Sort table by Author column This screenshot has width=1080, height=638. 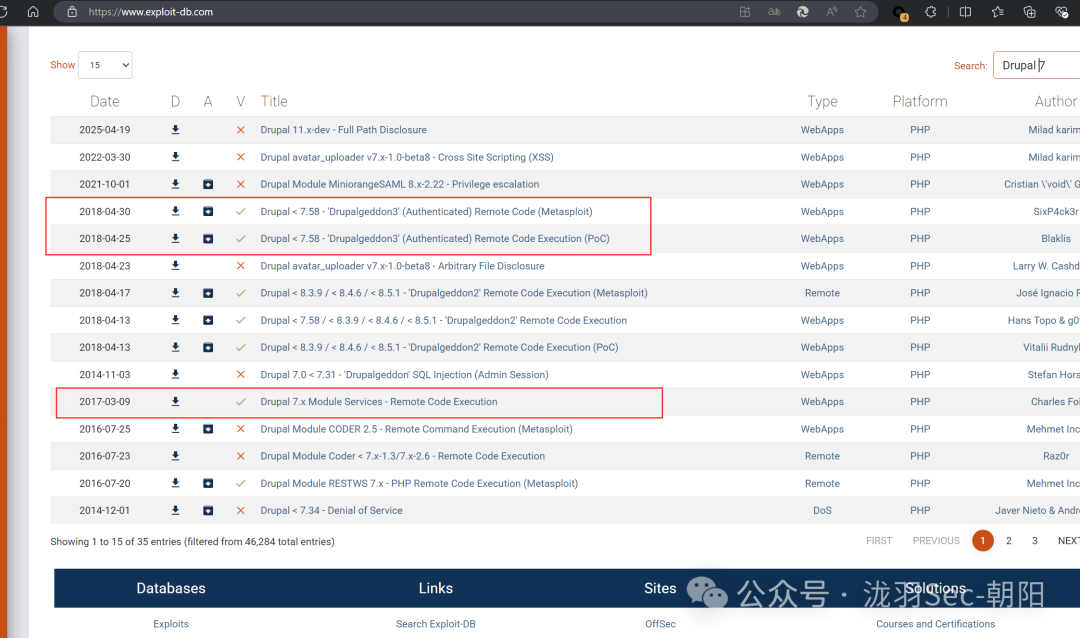tap(1055, 101)
